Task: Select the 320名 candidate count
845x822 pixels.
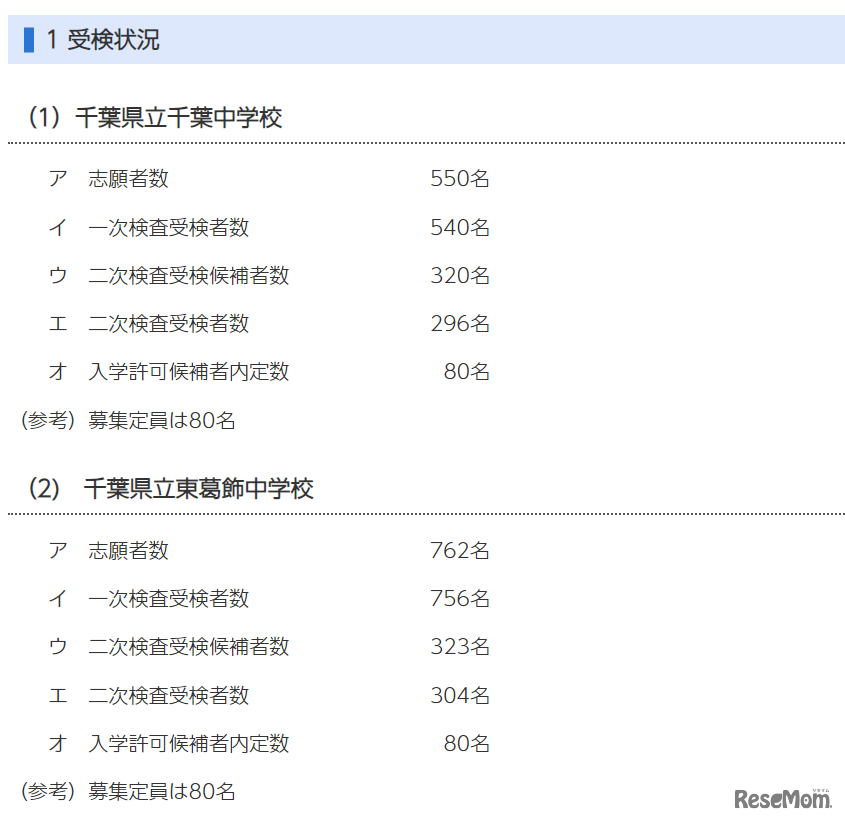Action: [460, 276]
